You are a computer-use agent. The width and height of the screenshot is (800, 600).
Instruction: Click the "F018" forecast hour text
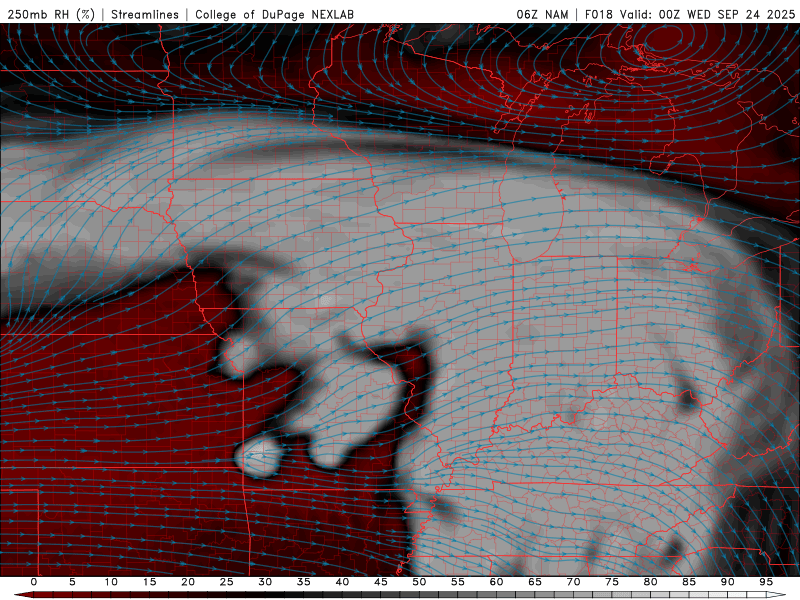click(x=598, y=14)
